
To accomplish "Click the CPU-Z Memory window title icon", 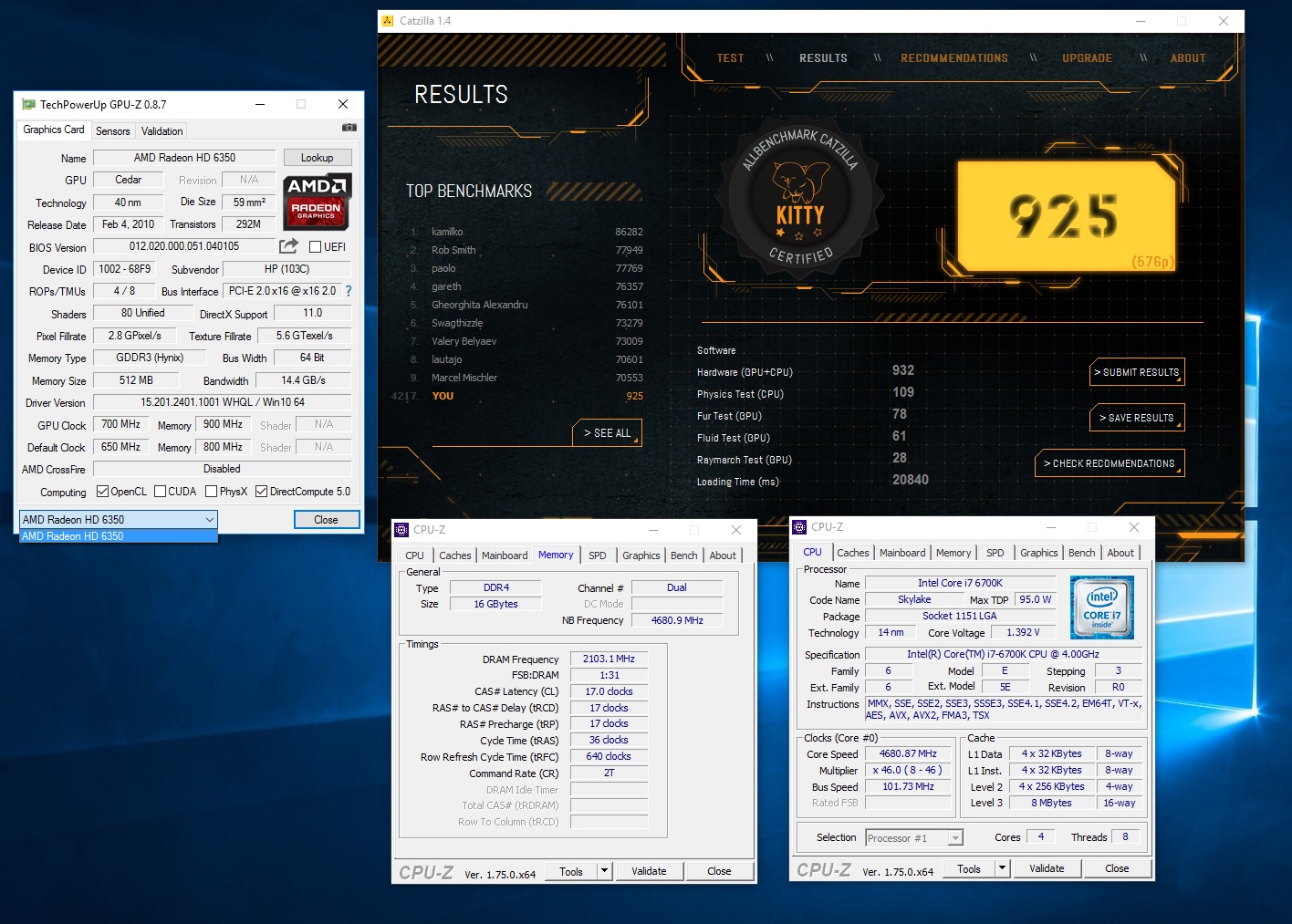I will click(401, 529).
